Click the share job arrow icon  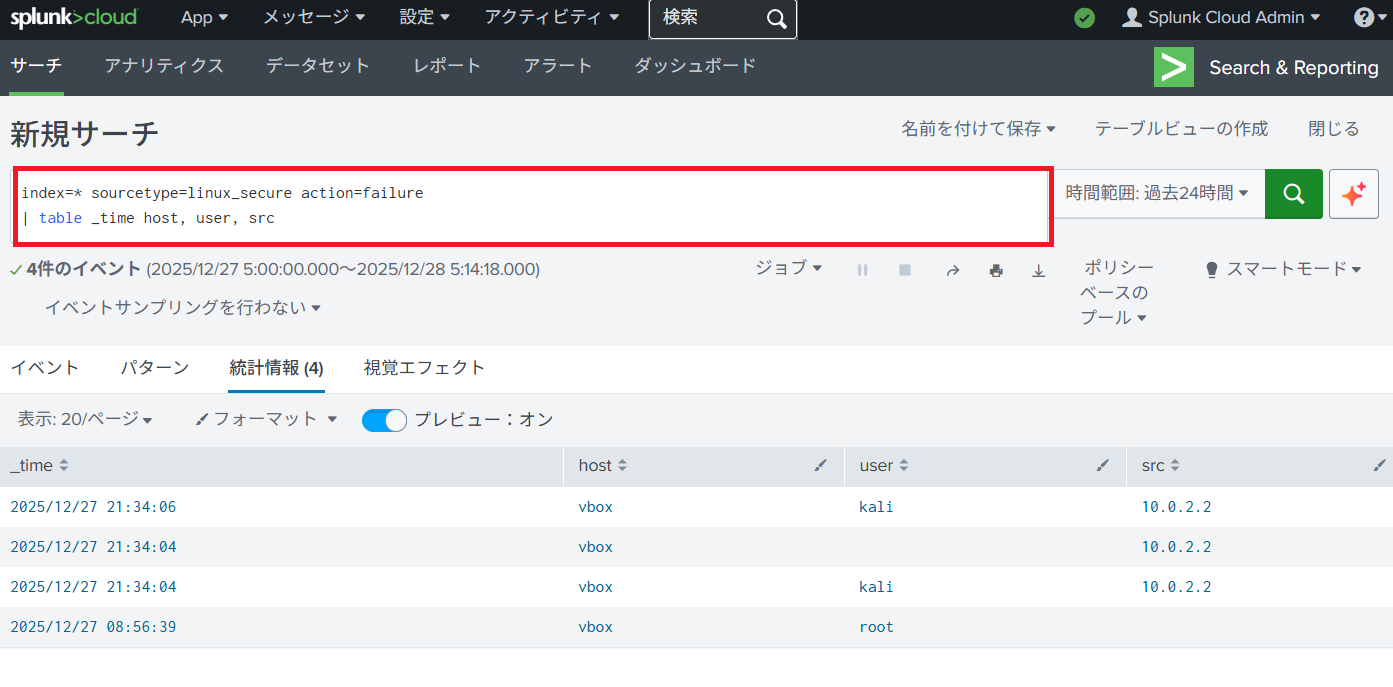click(x=953, y=270)
